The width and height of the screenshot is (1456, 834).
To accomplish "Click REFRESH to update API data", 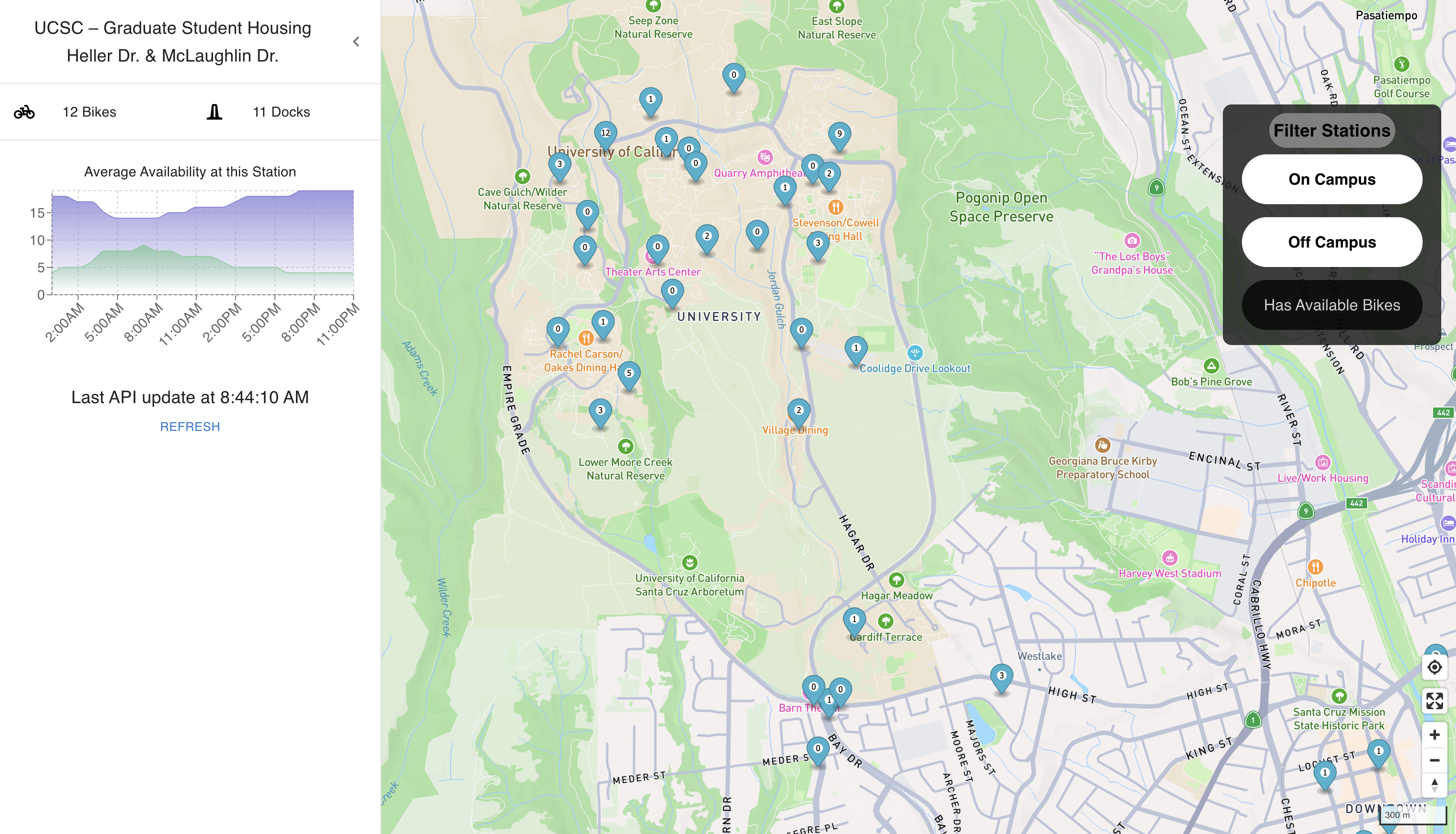I will [189, 427].
